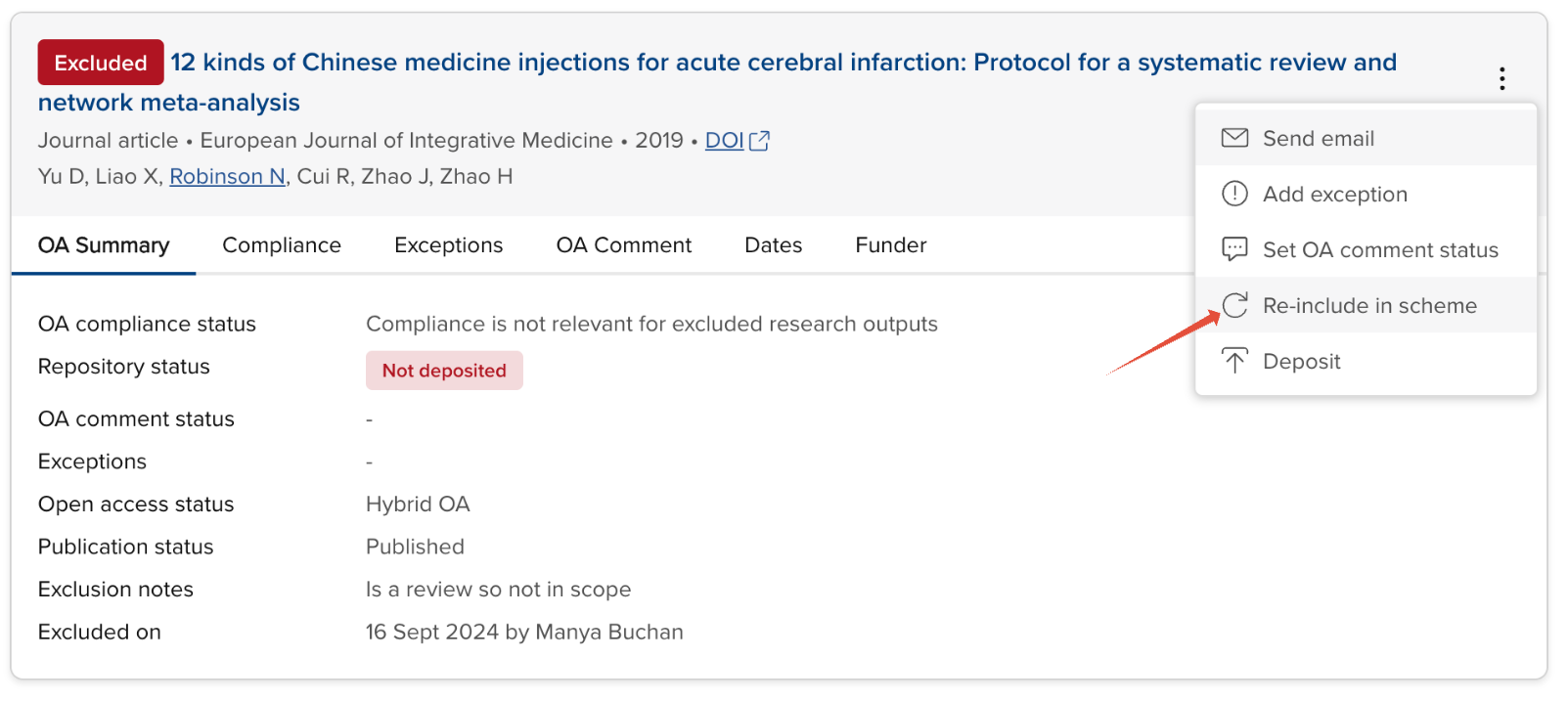This screenshot has width=1568, height=703.
Task: Click the envelope icon beside Send email
Action: pos(1234,138)
